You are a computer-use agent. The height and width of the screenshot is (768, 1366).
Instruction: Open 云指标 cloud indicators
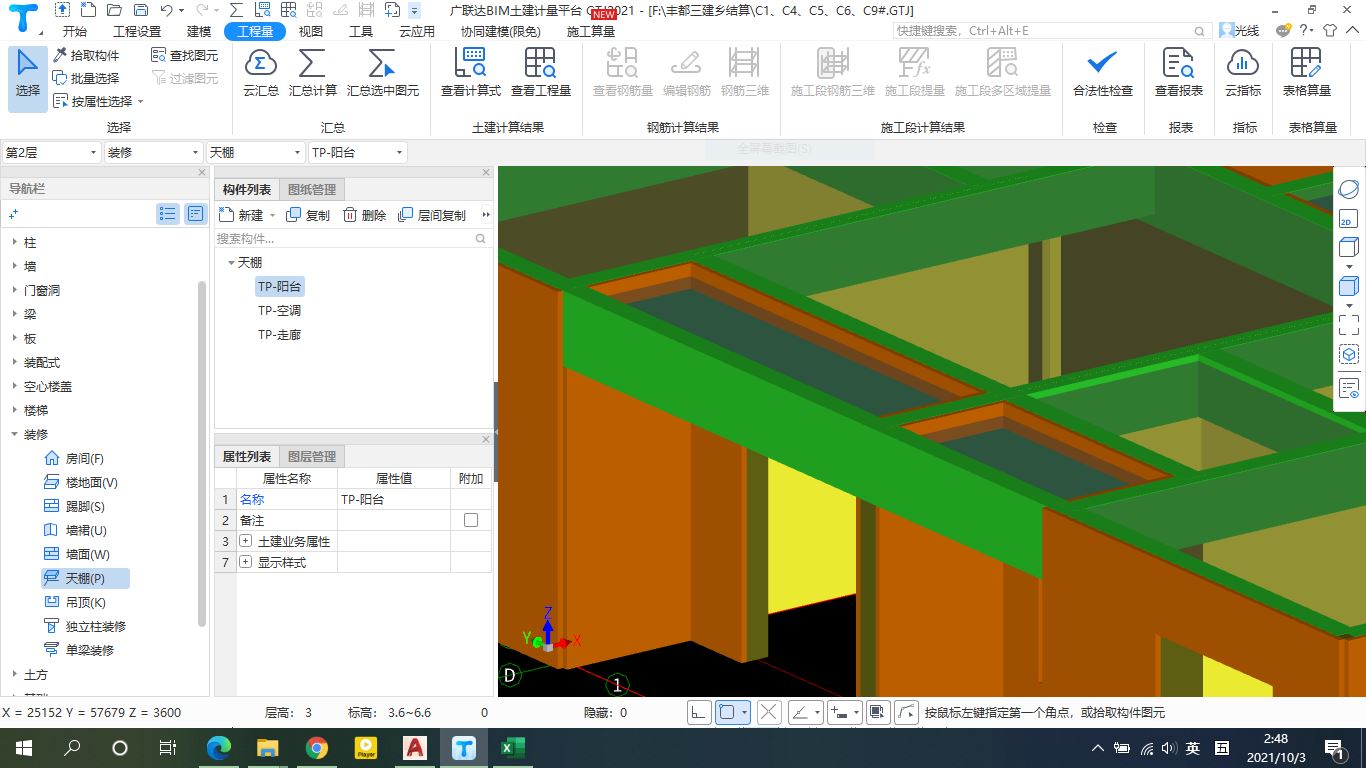1243,73
